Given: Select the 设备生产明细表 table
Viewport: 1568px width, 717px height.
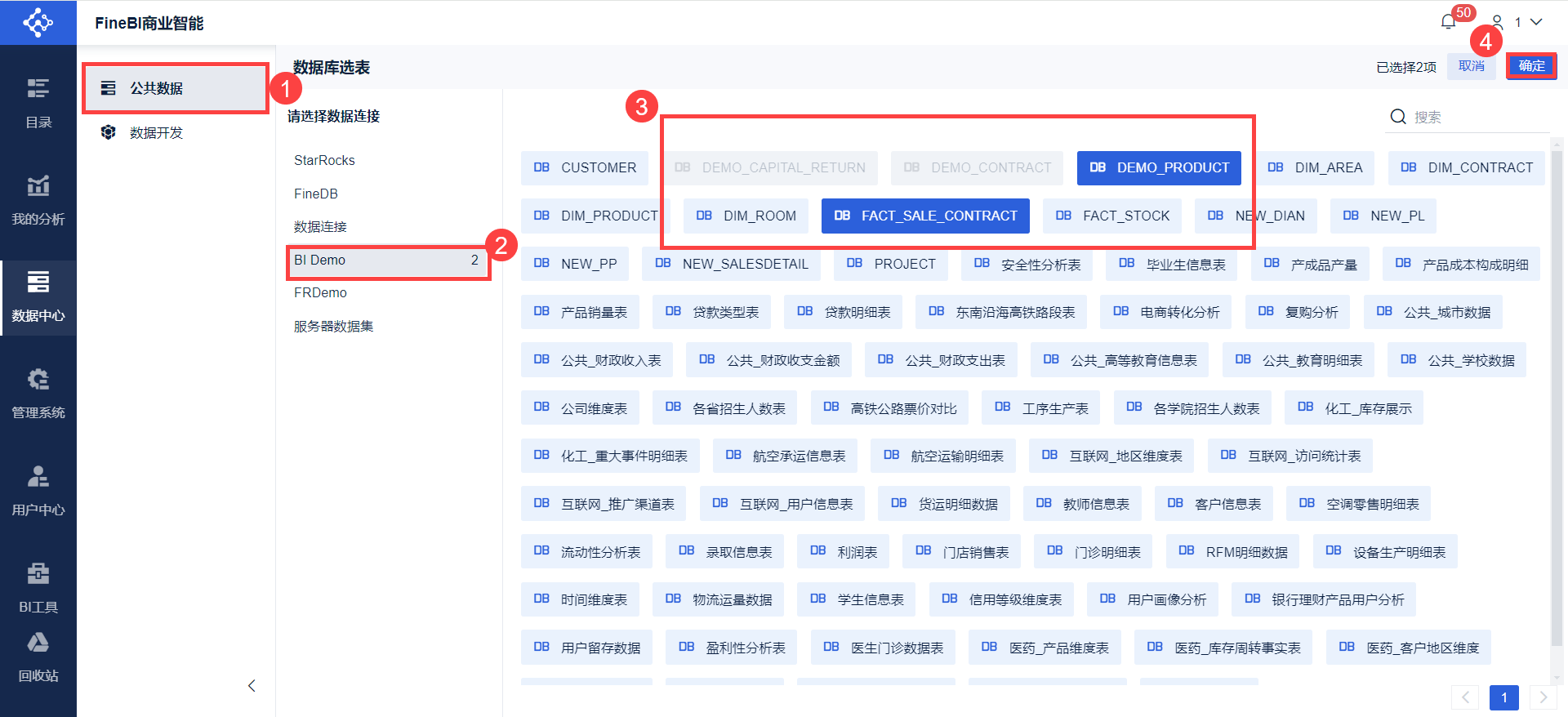Looking at the screenshot, I should [1385, 552].
